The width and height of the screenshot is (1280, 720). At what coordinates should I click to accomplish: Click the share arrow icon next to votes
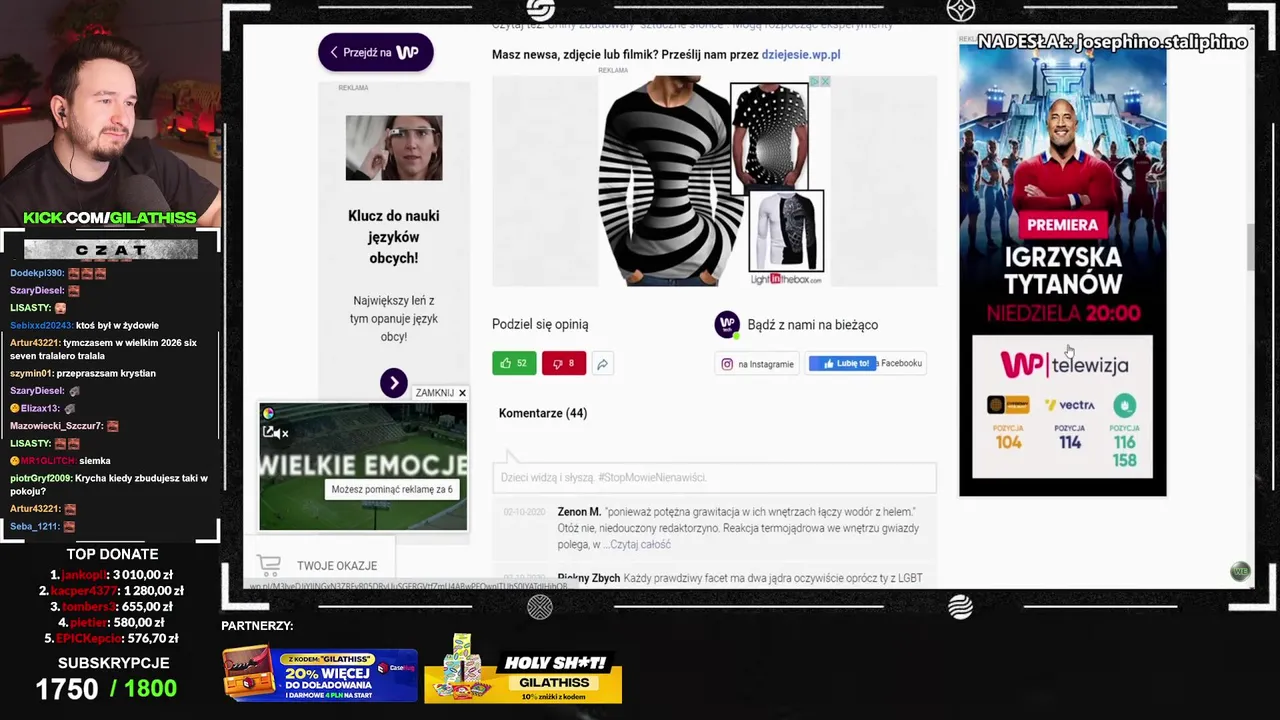[x=602, y=364]
